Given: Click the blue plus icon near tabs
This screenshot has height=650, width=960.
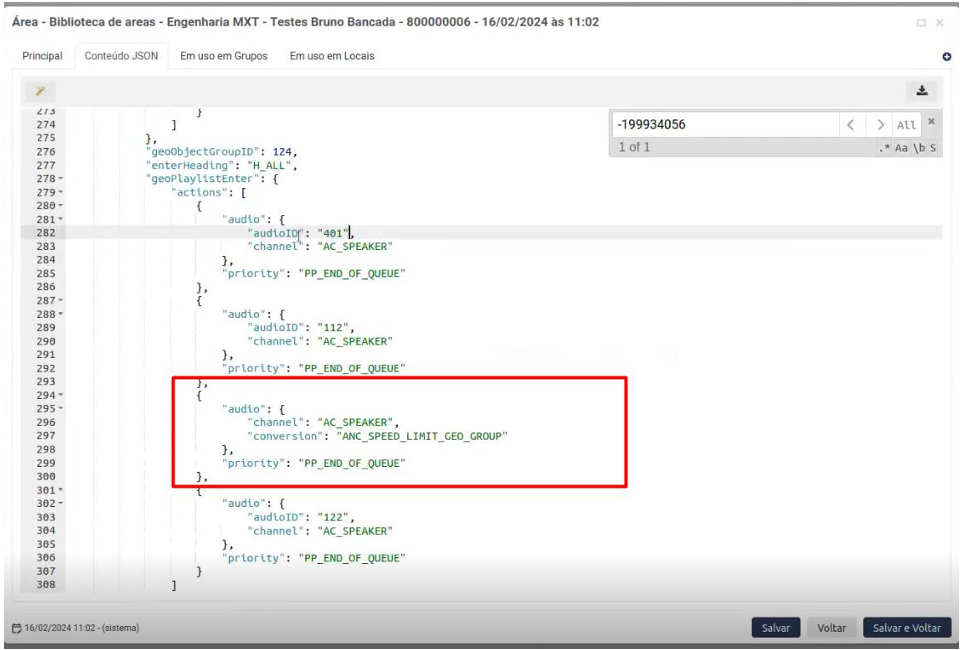Looking at the screenshot, I should tap(946, 58).
